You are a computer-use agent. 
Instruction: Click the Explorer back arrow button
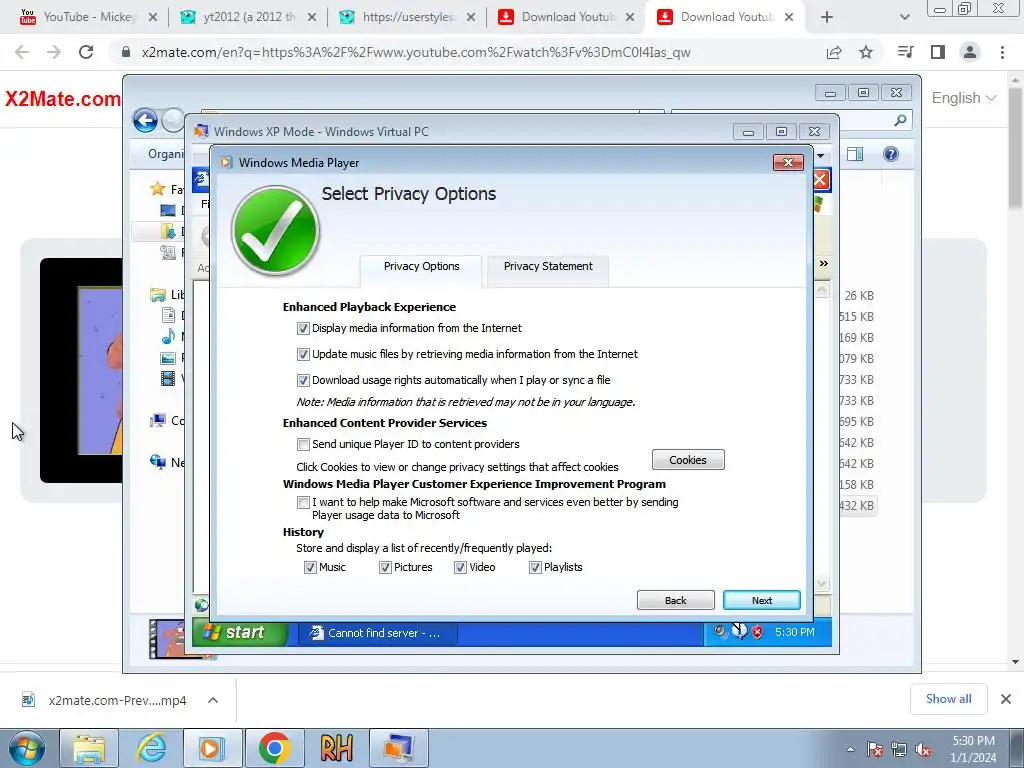145,120
